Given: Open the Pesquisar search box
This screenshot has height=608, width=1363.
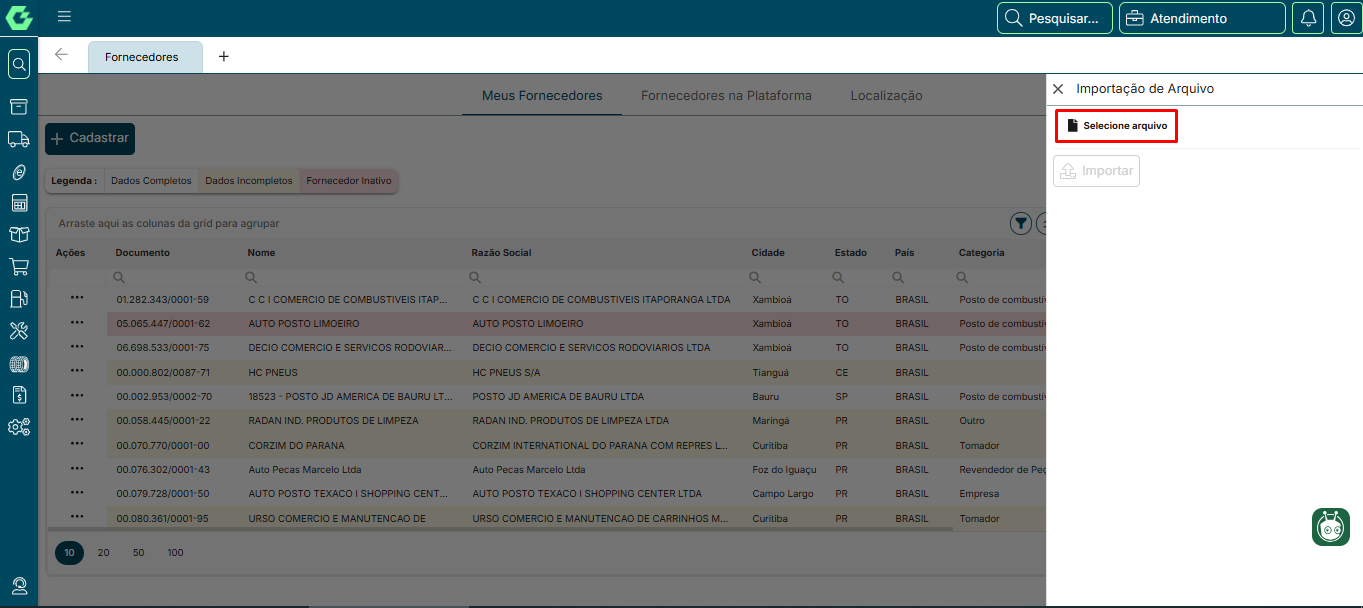Looking at the screenshot, I should (x=1055, y=18).
